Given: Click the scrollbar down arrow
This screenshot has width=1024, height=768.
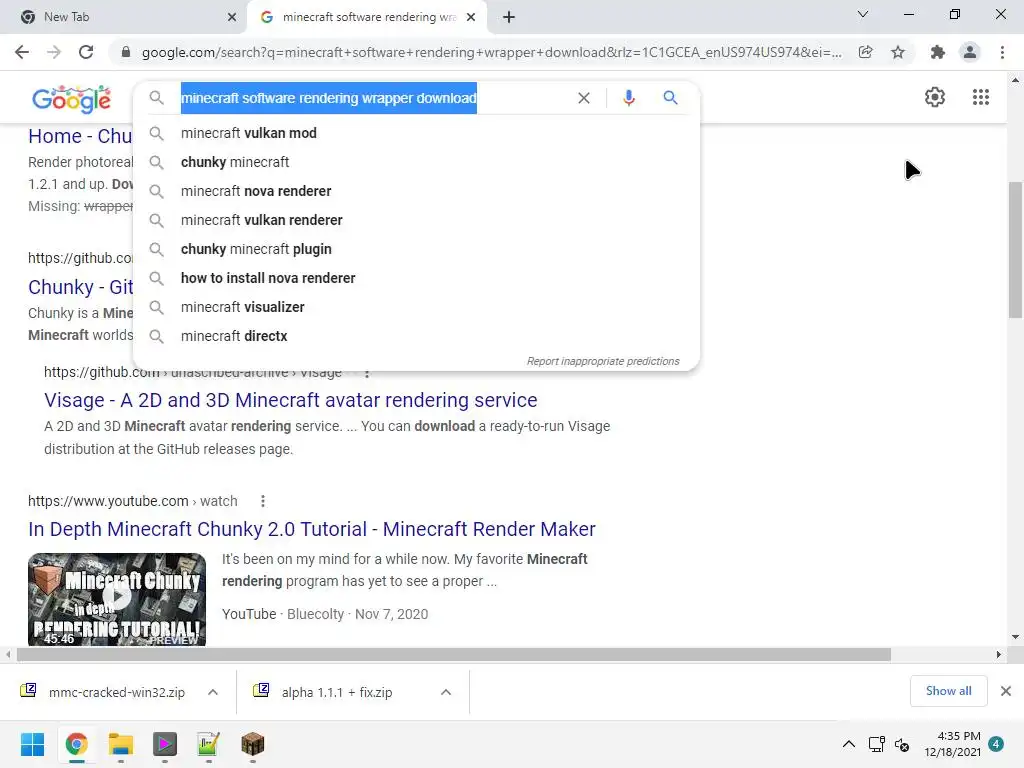Looking at the screenshot, I should (x=1015, y=637).
